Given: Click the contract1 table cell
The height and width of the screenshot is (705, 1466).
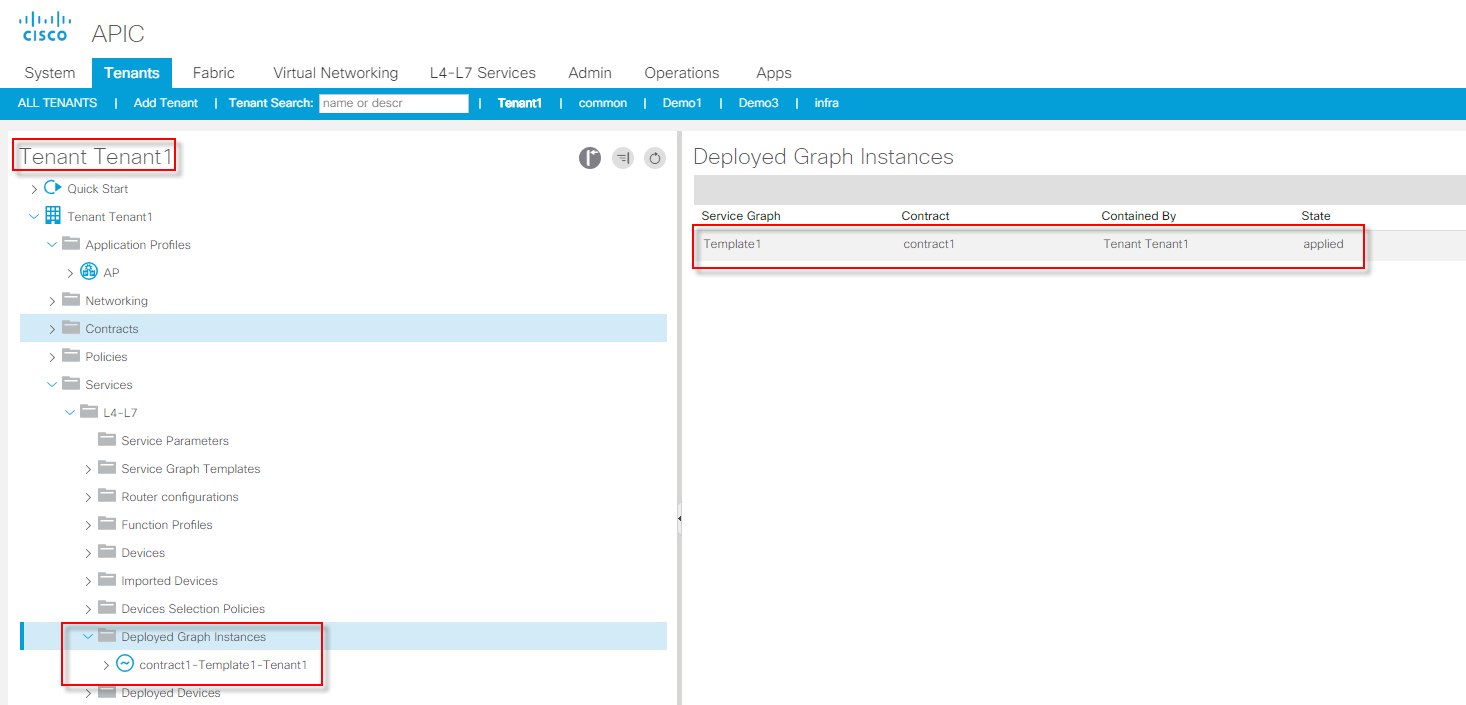Looking at the screenshot, I should point(929,244).
